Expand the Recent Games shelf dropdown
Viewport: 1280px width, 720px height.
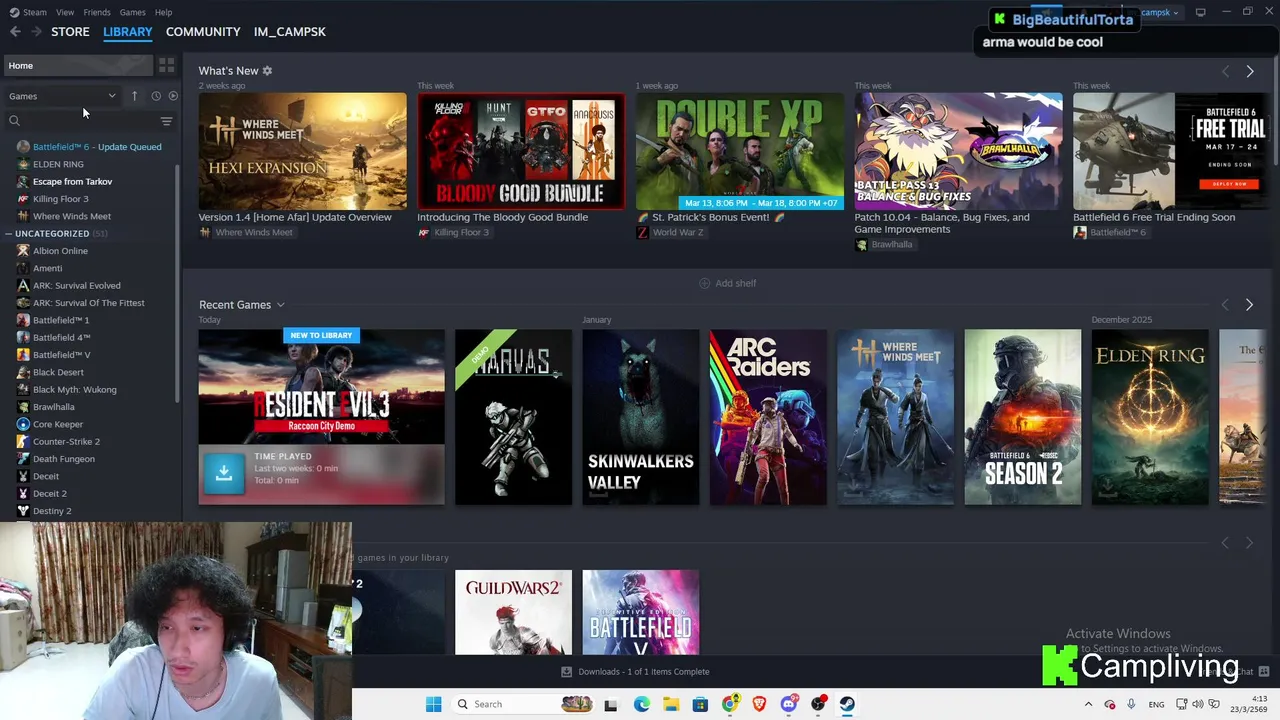point(280,305)
